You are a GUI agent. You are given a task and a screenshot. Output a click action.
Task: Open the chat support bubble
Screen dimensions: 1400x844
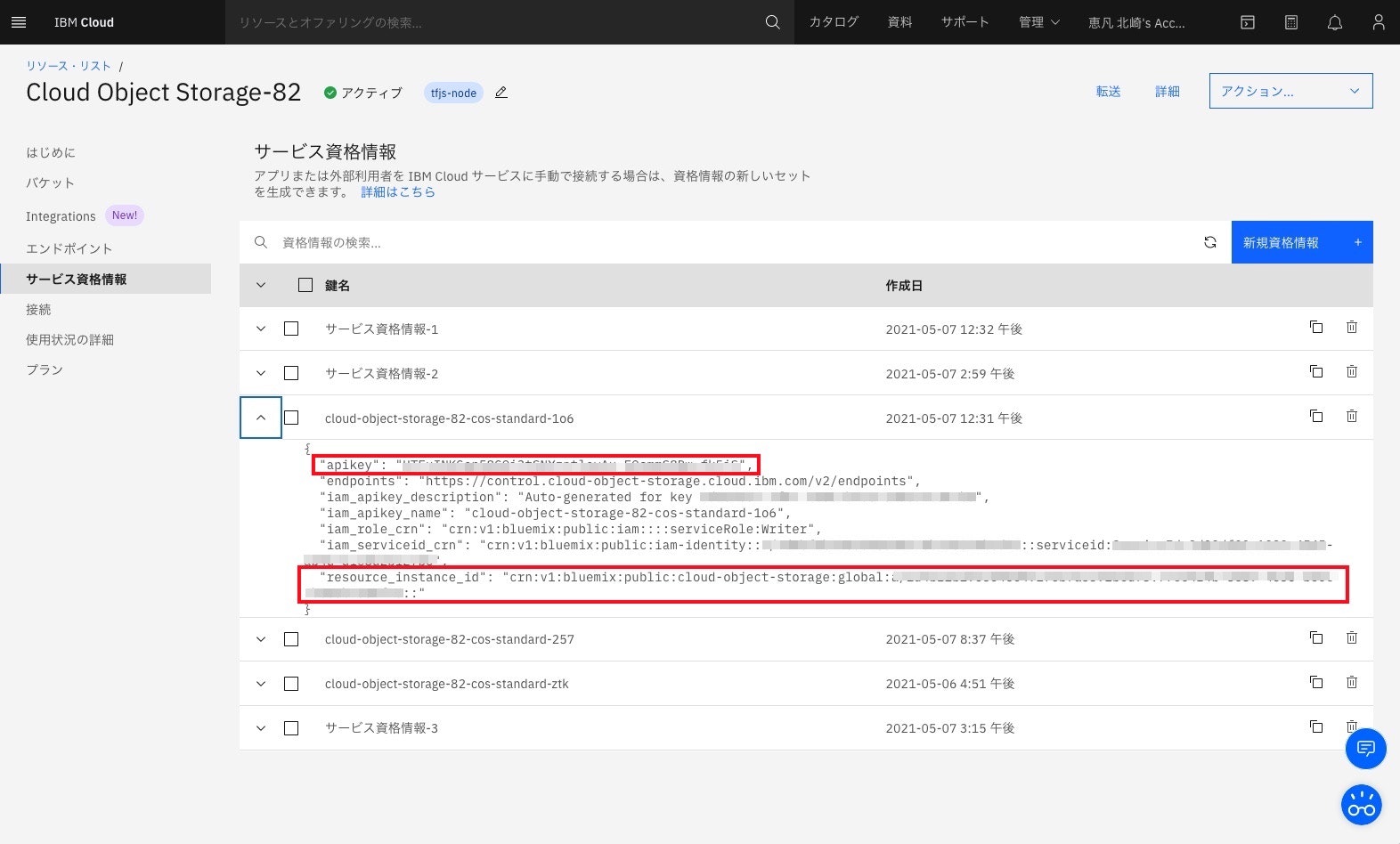[1365, 749]
